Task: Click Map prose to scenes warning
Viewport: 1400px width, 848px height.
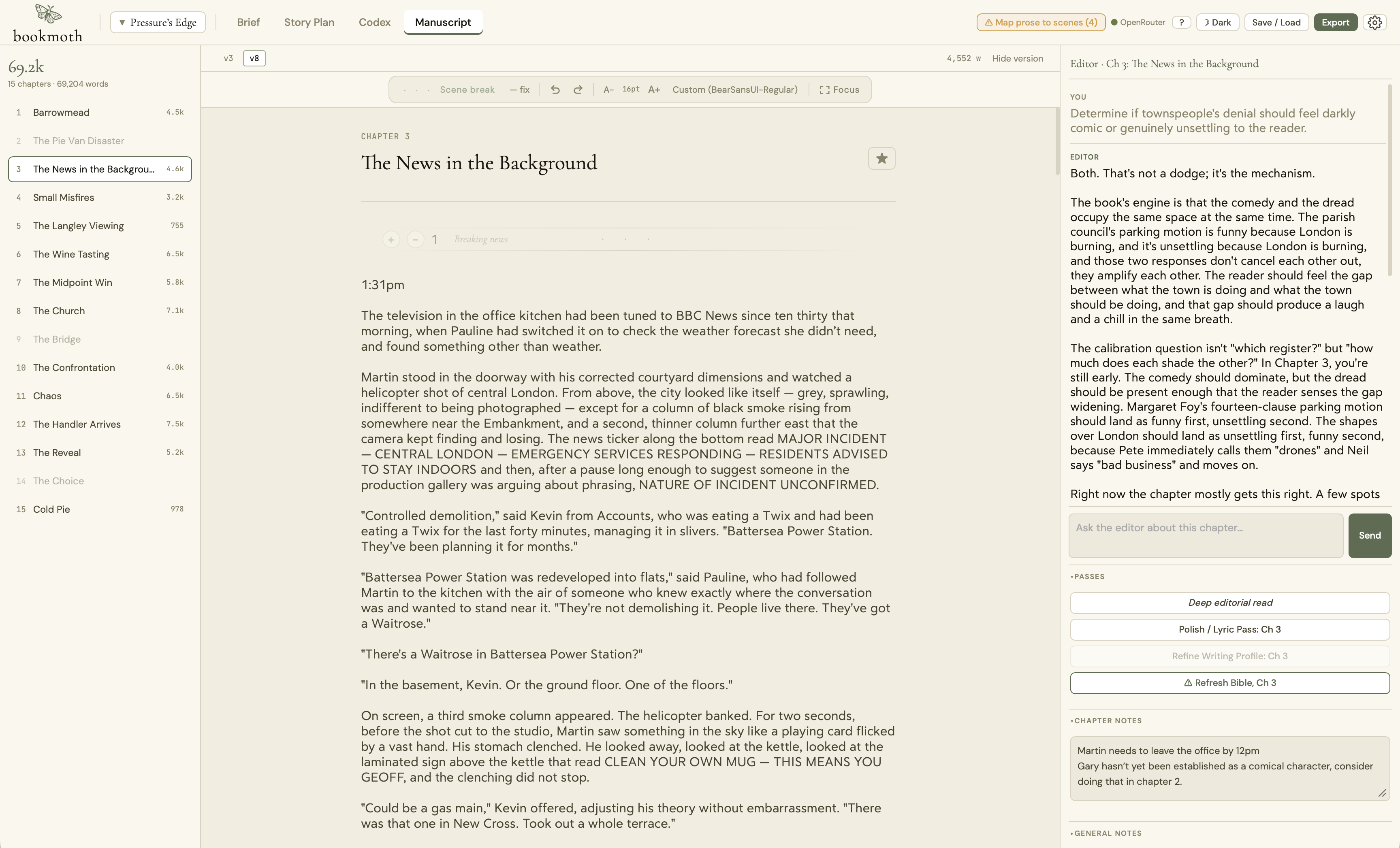Action: coord(1041,22)
